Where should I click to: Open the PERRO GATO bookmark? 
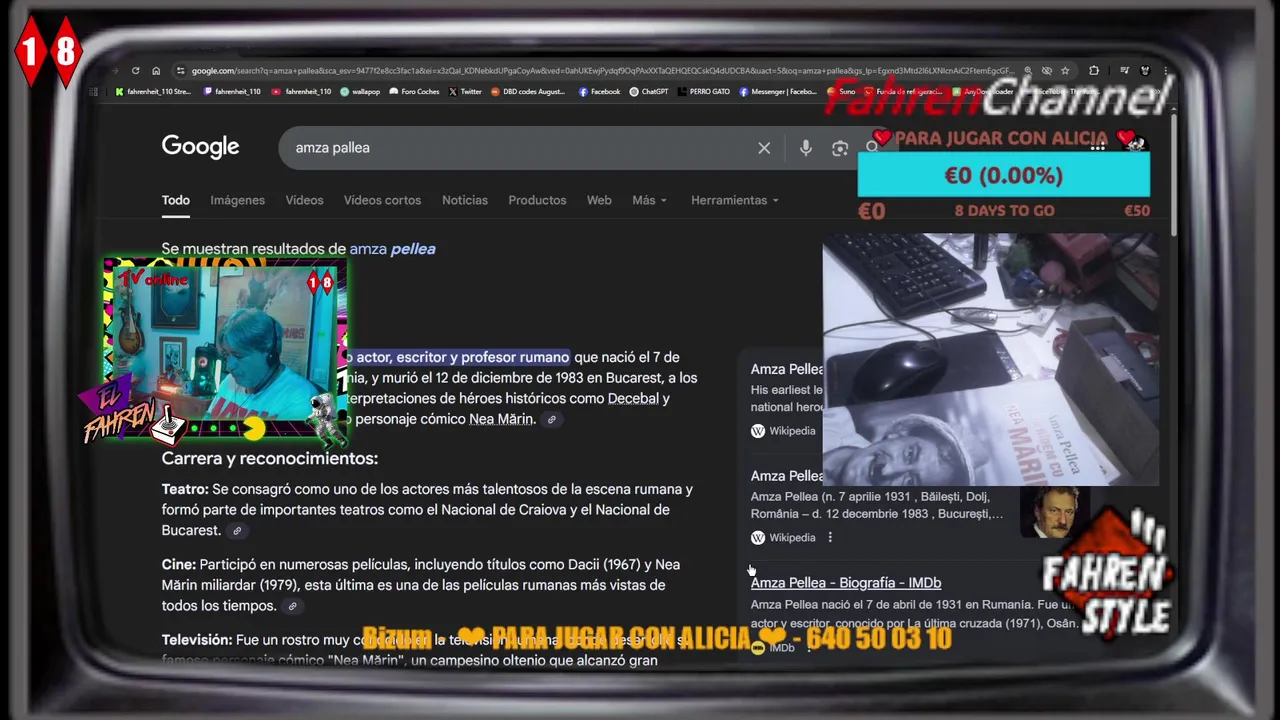point(704,92)
